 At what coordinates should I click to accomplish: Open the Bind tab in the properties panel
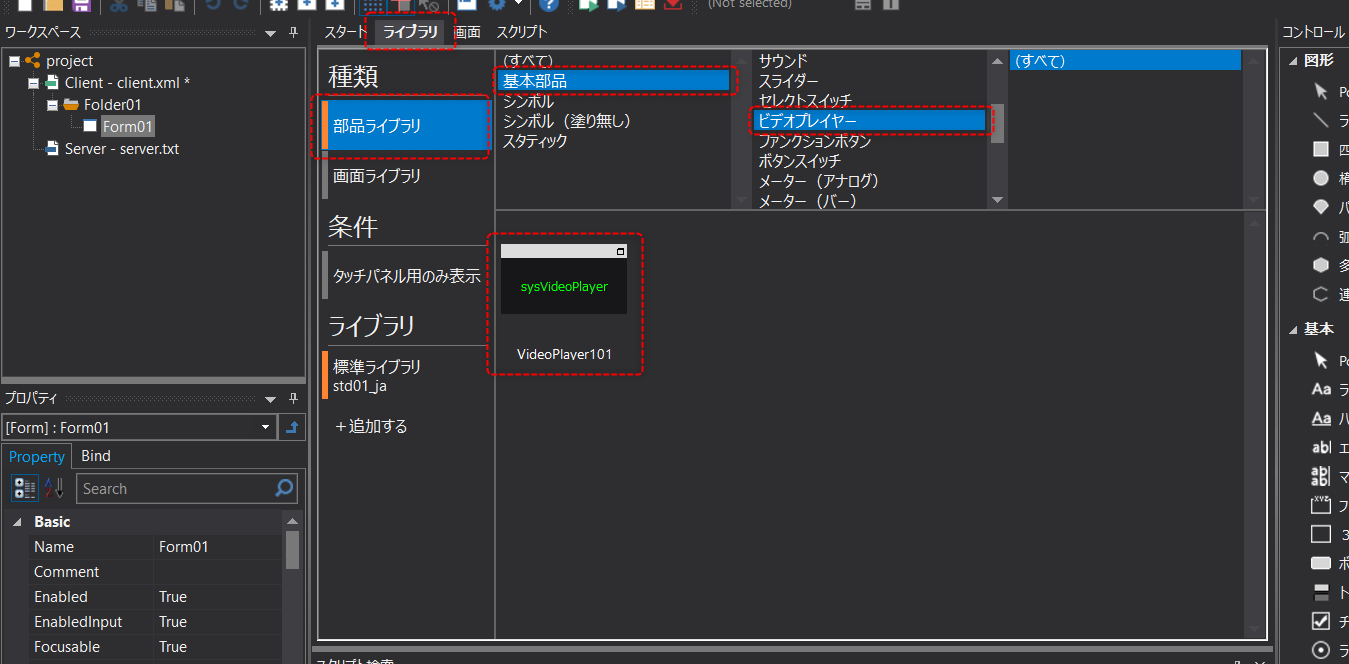[x=95, y=456]
